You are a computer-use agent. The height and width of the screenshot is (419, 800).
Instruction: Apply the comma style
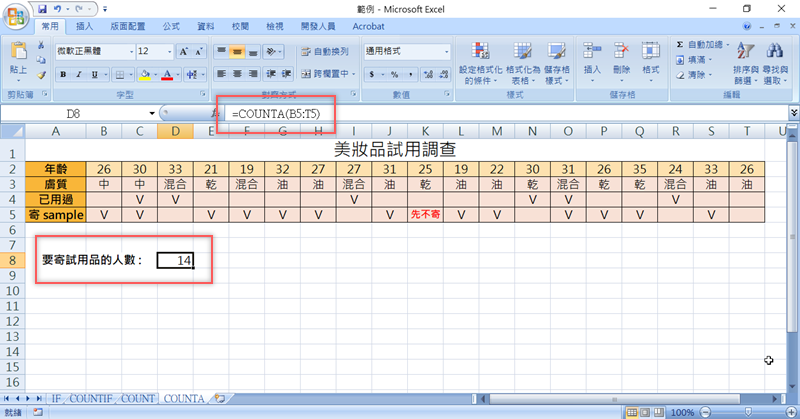point(410,75)
